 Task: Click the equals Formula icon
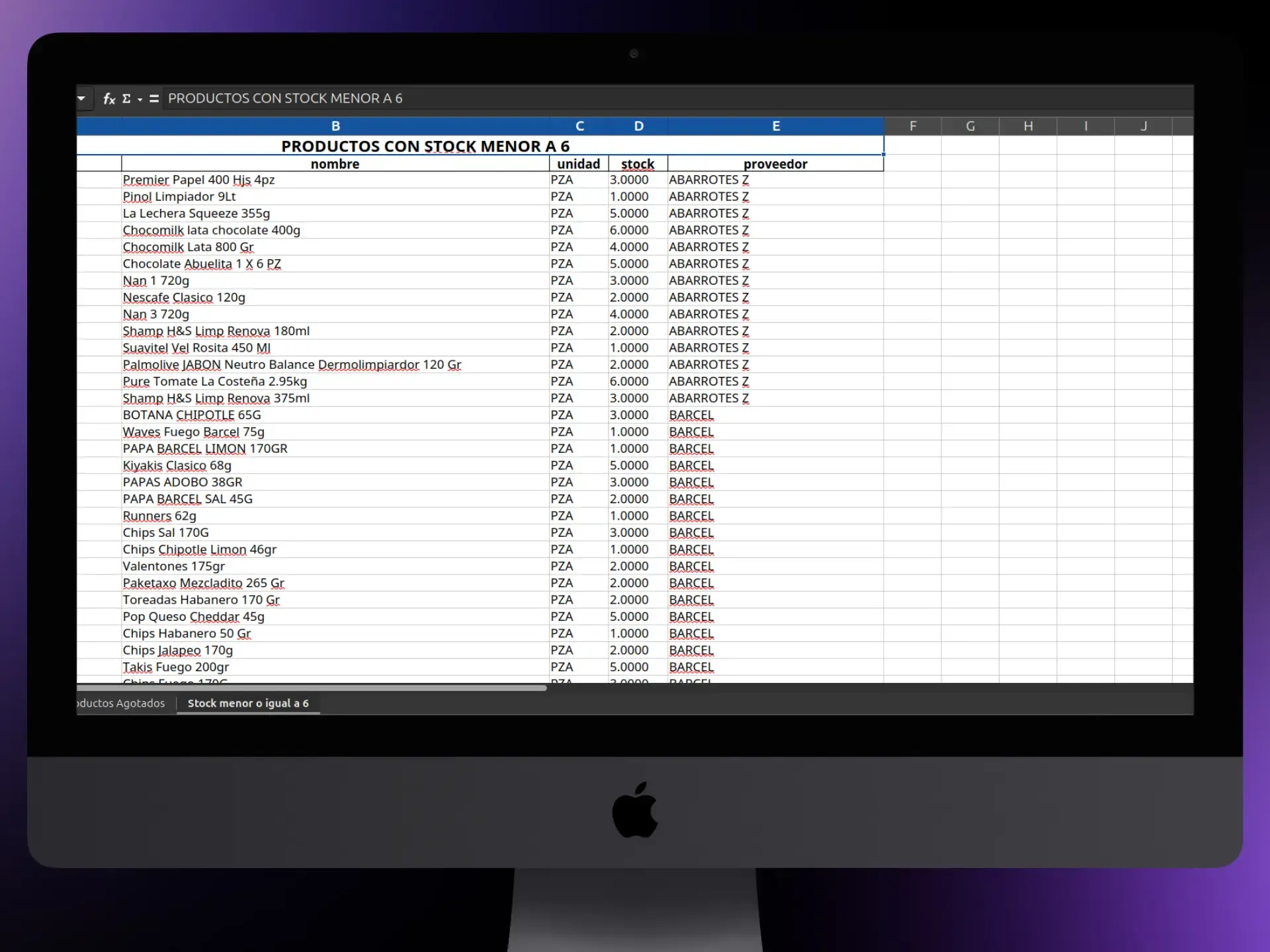tap(154, 99)
